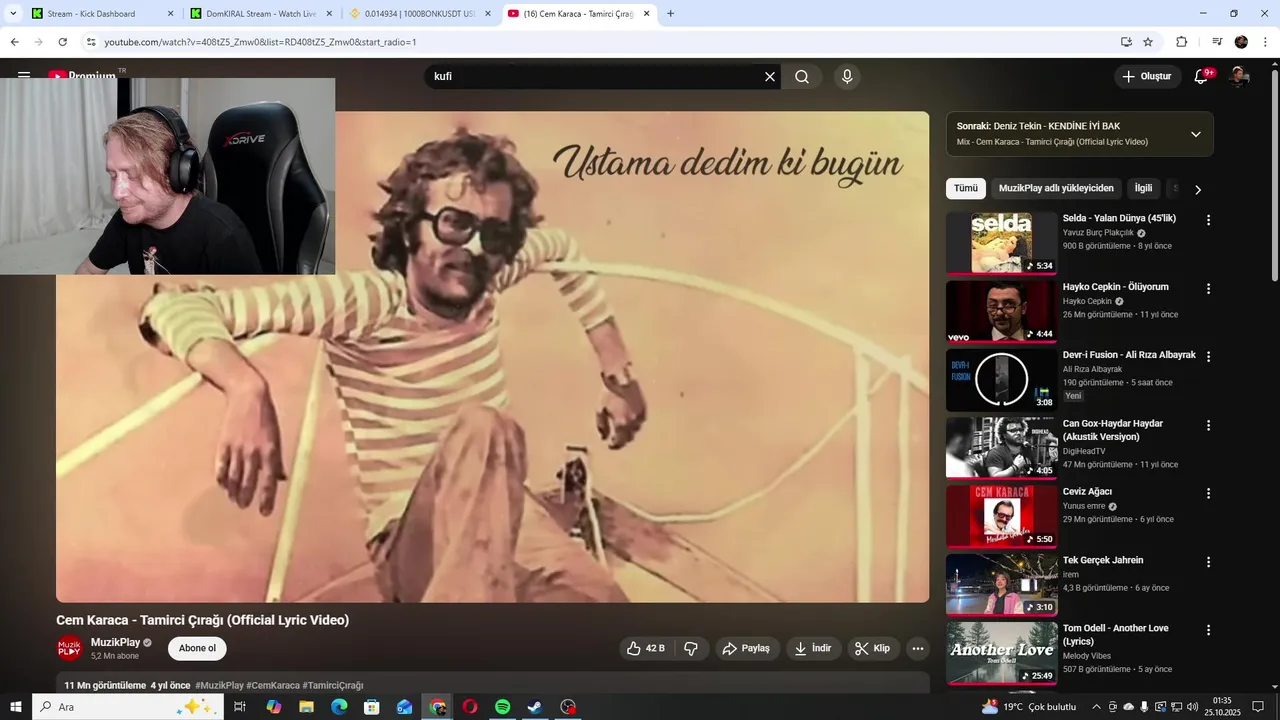Open MuzikPlay channel name link
The image size is (1280, 720).
tap(115, 642)
